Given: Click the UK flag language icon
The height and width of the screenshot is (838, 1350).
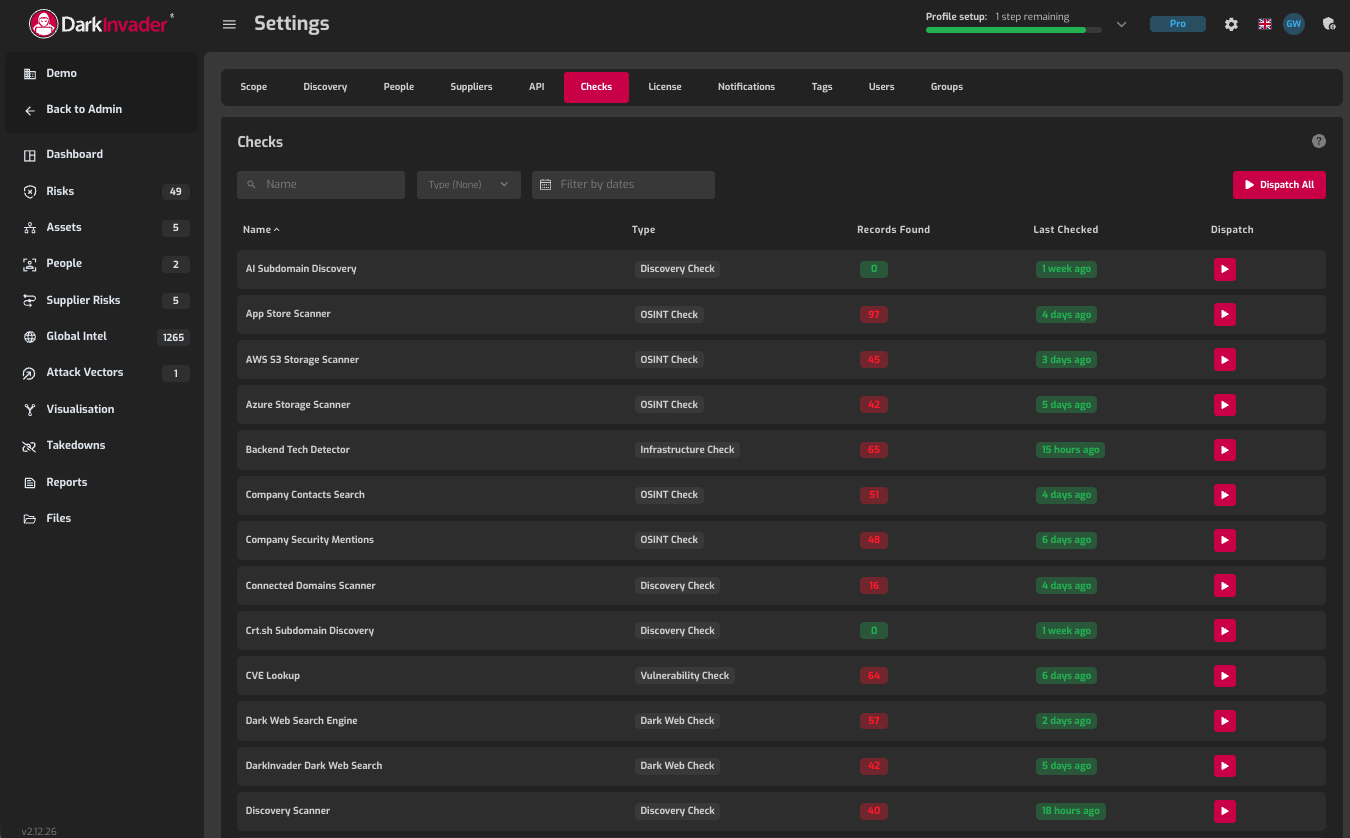Looking at the screenshot, I should coord(1265,24).
